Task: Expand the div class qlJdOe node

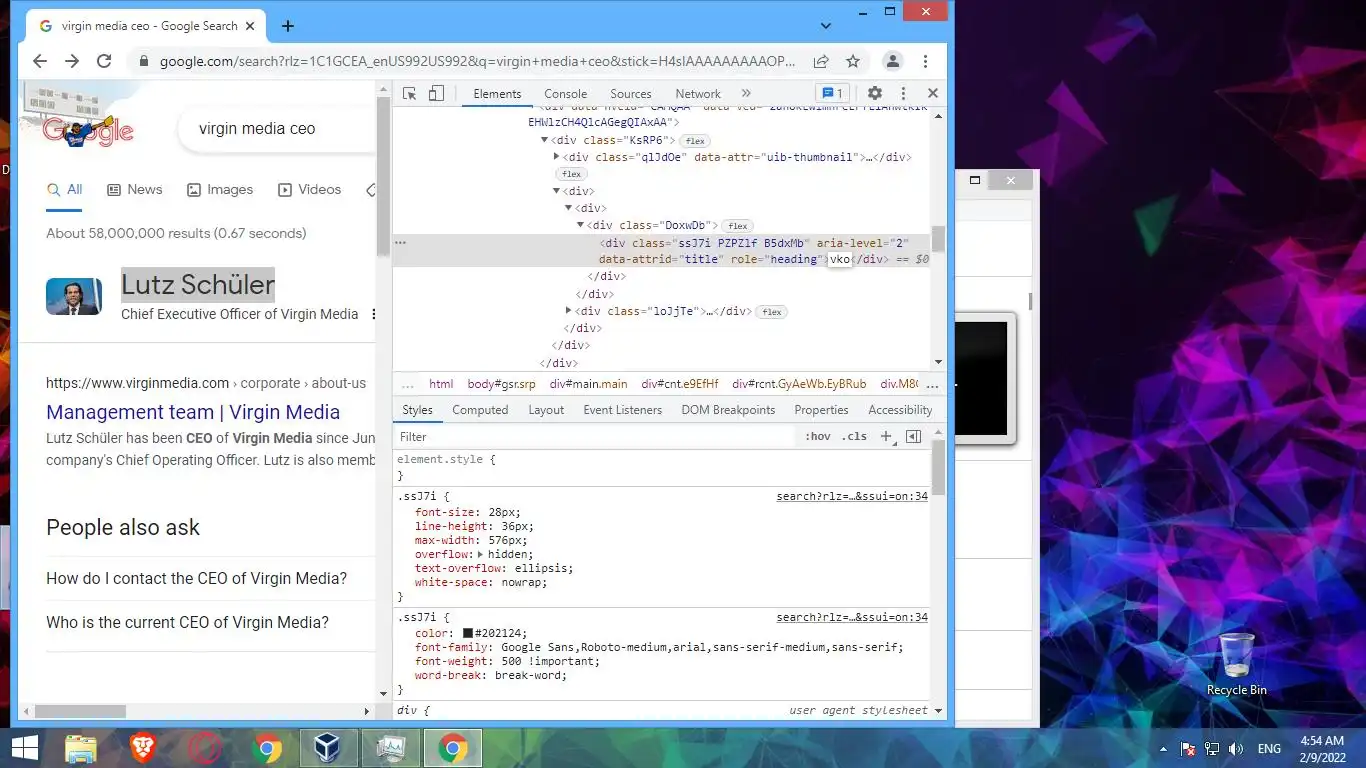Action: pos(557,157)
